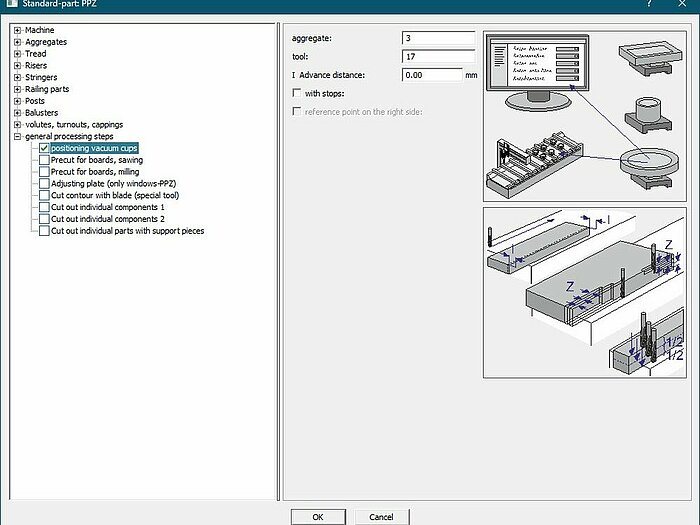The width and height of the screenshot is (700, 525).
Task: Select Cut out parts with support pieces label
Action: pyautogui.click(x=128, y=231)
